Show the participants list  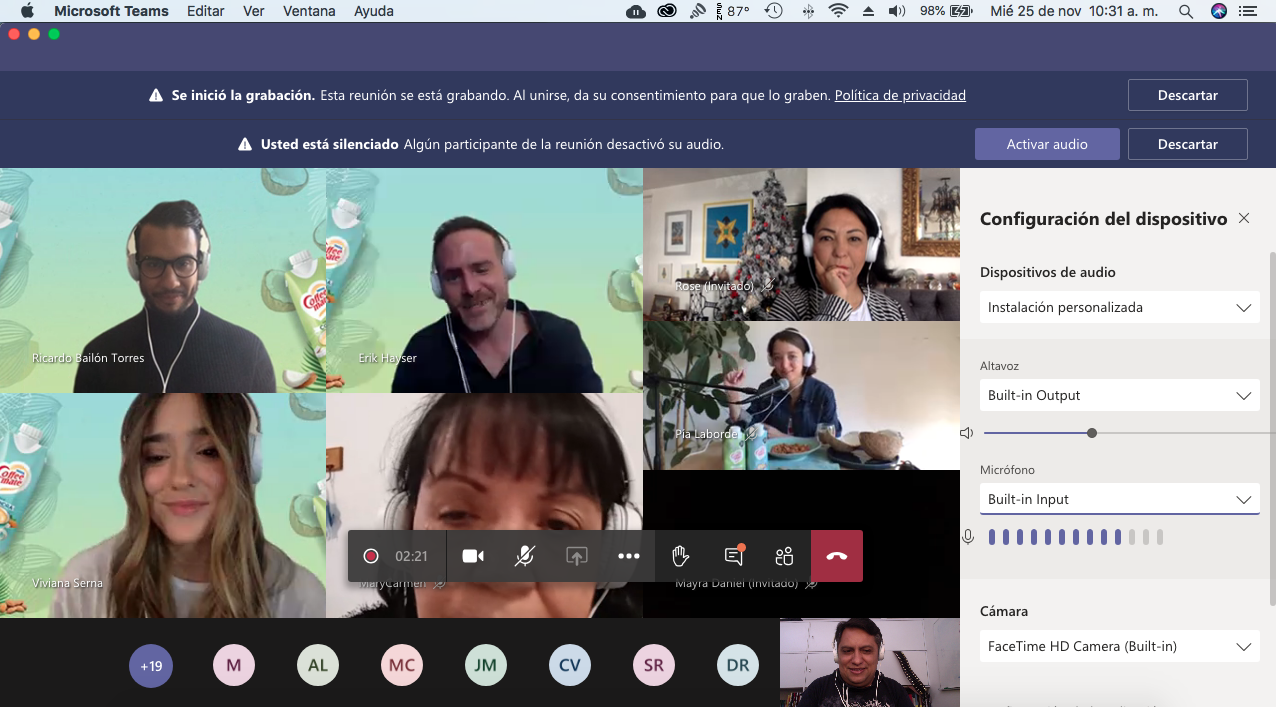784,556
